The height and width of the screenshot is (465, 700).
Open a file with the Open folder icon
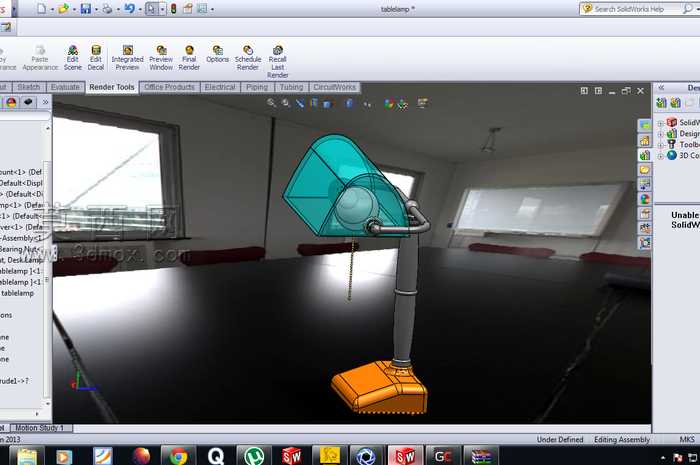pyautogui.click(x=63, y=8)
